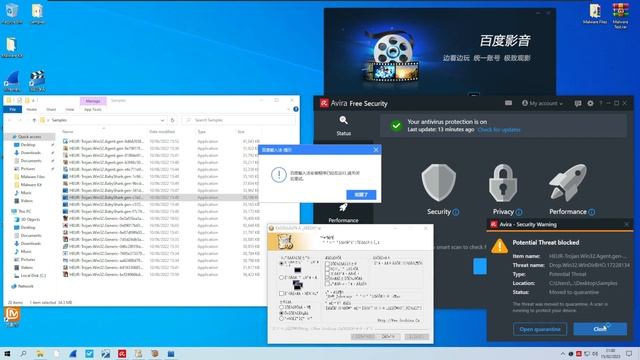
Task: Open the Avira feedback speech-bubble icon
Action: [578, 103]
